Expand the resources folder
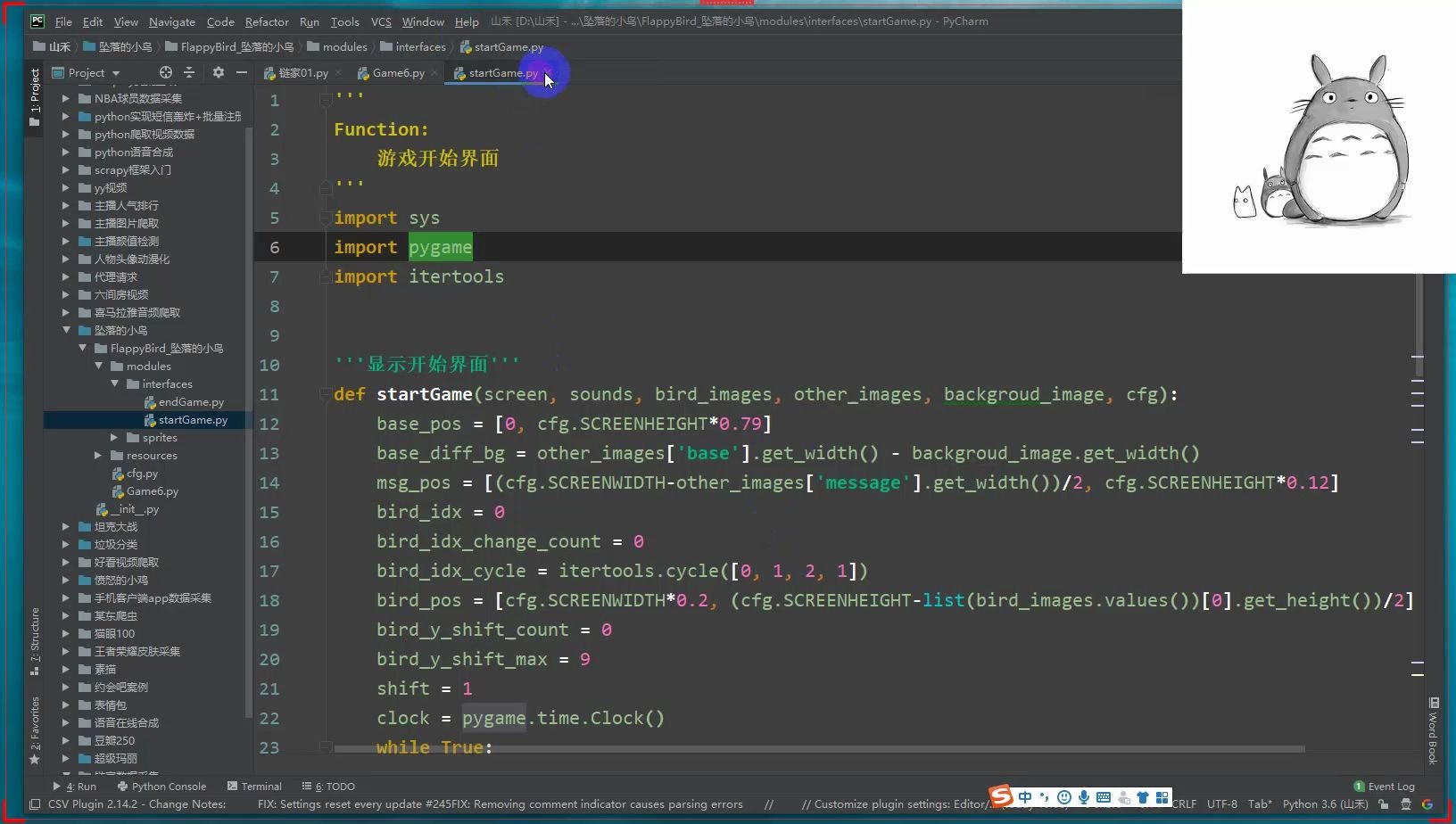This screenshot has width=1456, height=824. point(98,455)
